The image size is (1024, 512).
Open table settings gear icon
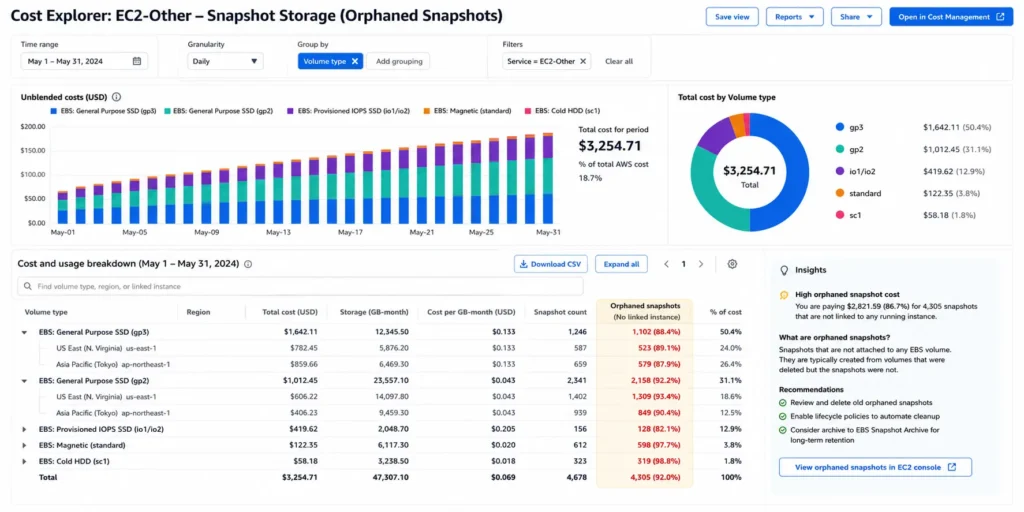732,264
